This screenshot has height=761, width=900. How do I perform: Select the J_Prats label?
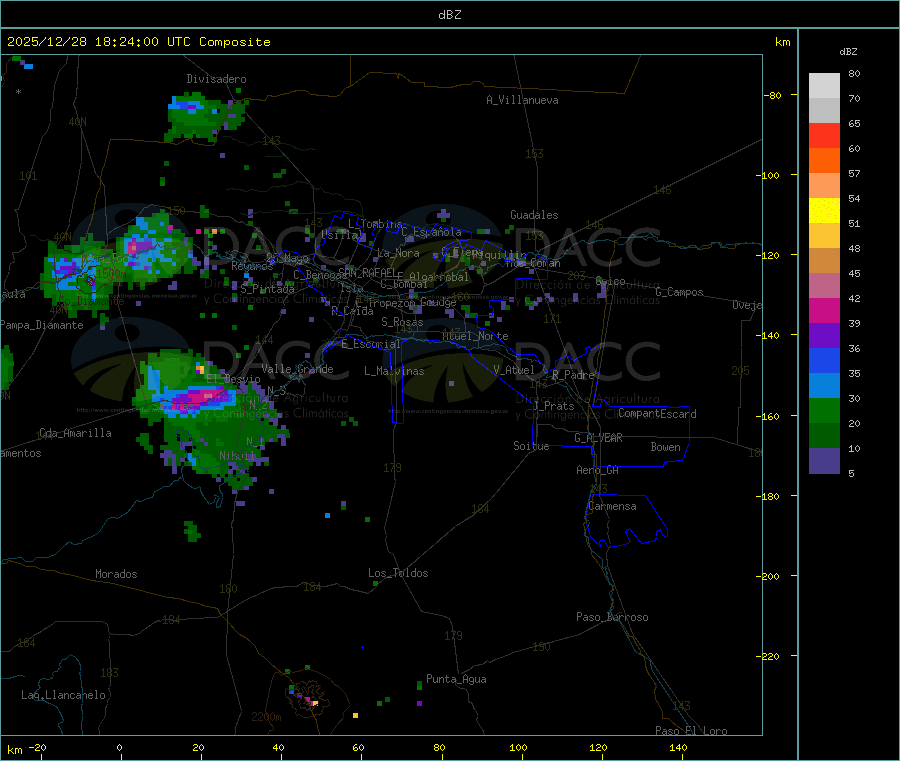554,406
